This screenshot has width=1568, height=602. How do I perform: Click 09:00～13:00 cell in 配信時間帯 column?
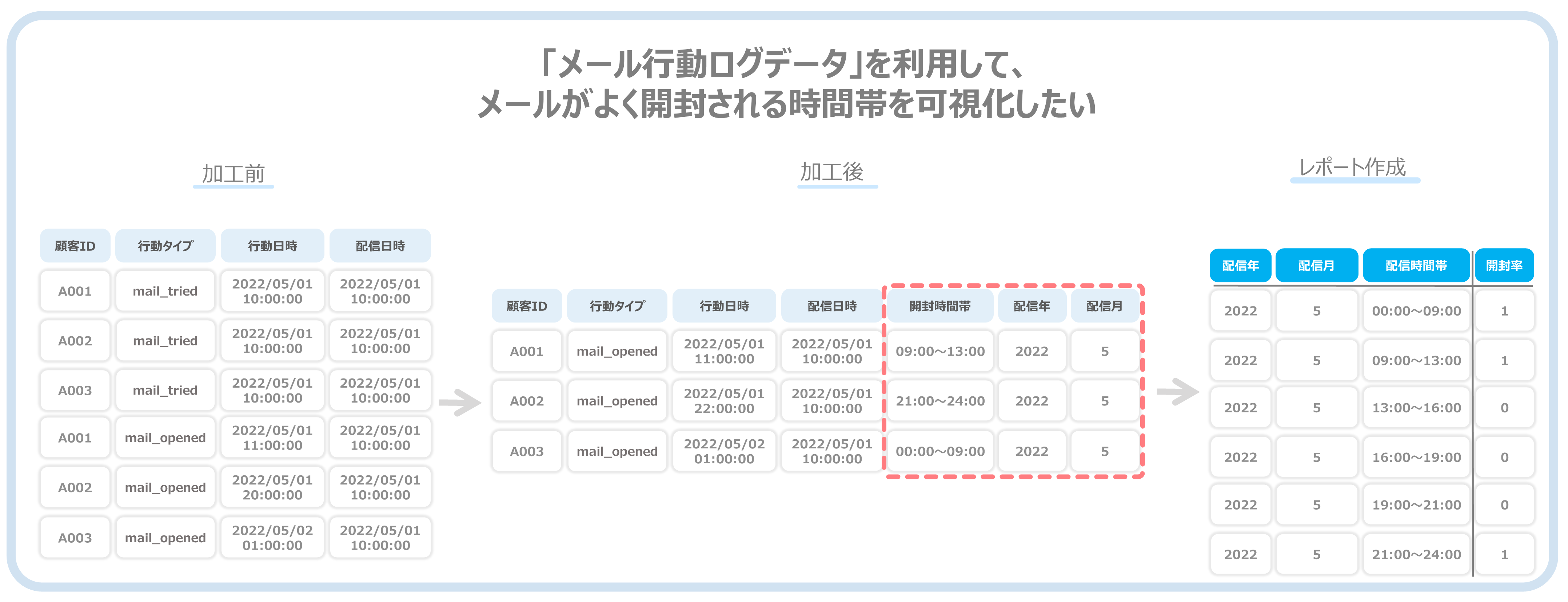[1416, 360]
